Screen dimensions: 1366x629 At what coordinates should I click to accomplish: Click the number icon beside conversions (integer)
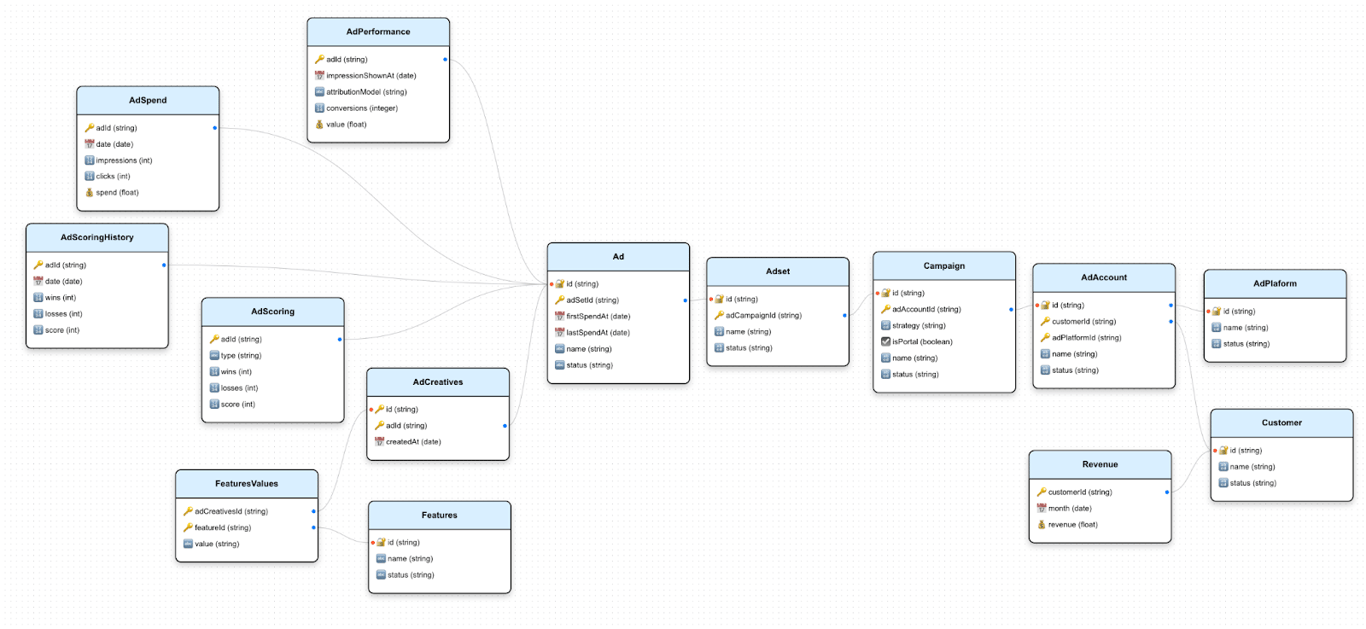tap(319, 108)
